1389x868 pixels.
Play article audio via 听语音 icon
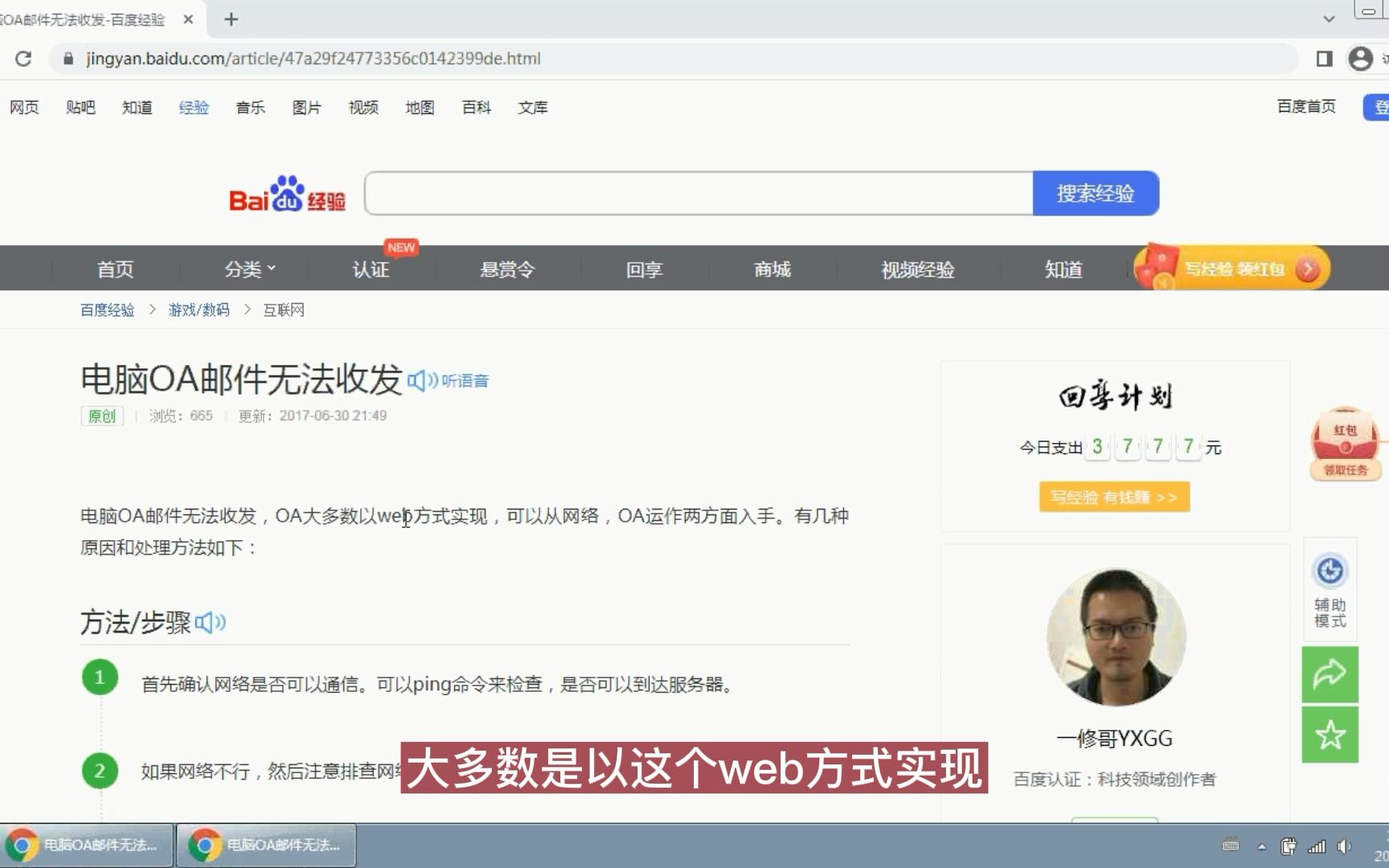(x=448, y=381)
